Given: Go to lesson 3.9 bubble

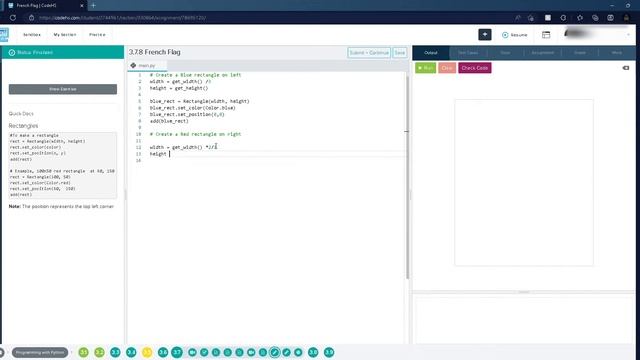Looking at the screenshot, I should [x=329, y=352].
